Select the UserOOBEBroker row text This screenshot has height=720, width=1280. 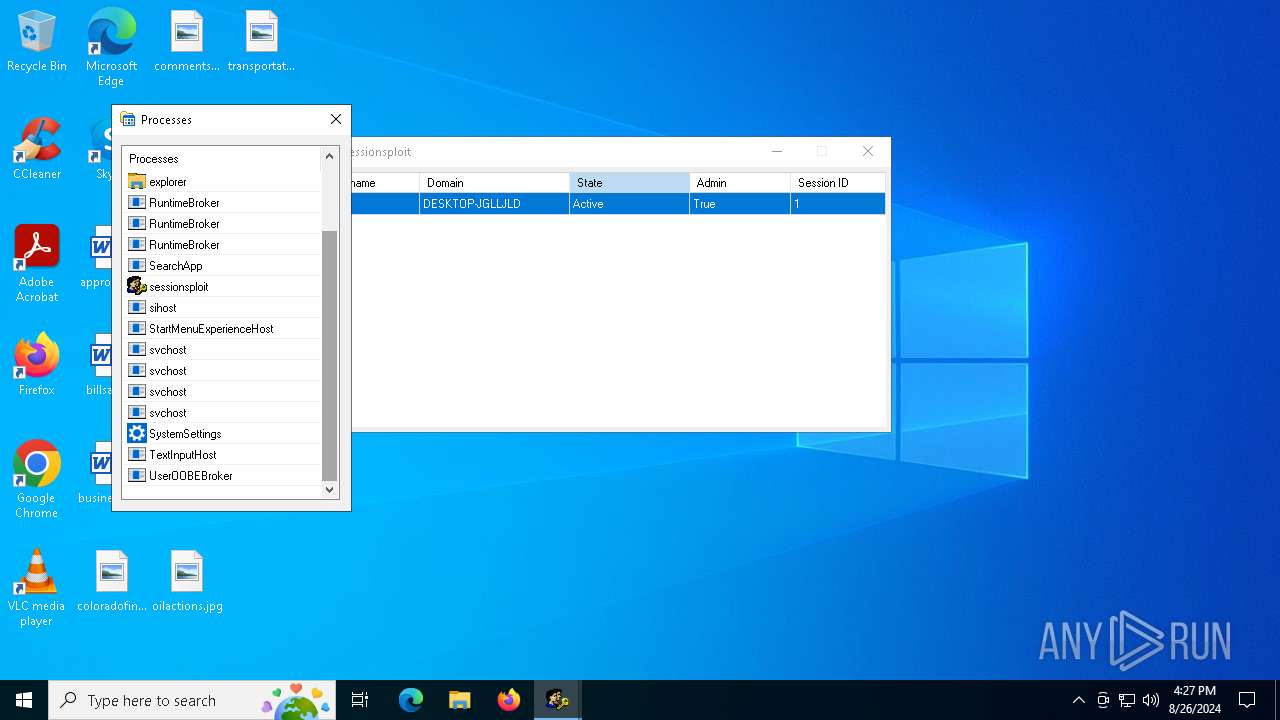(191, 476)
